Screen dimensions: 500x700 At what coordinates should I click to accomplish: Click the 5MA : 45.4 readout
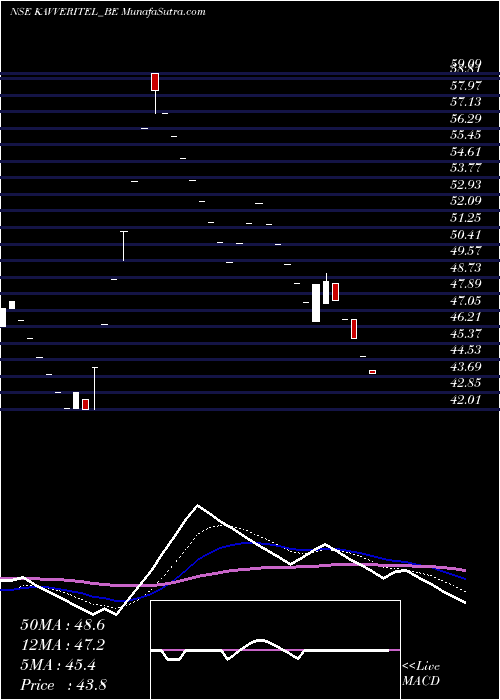[58, 665]
